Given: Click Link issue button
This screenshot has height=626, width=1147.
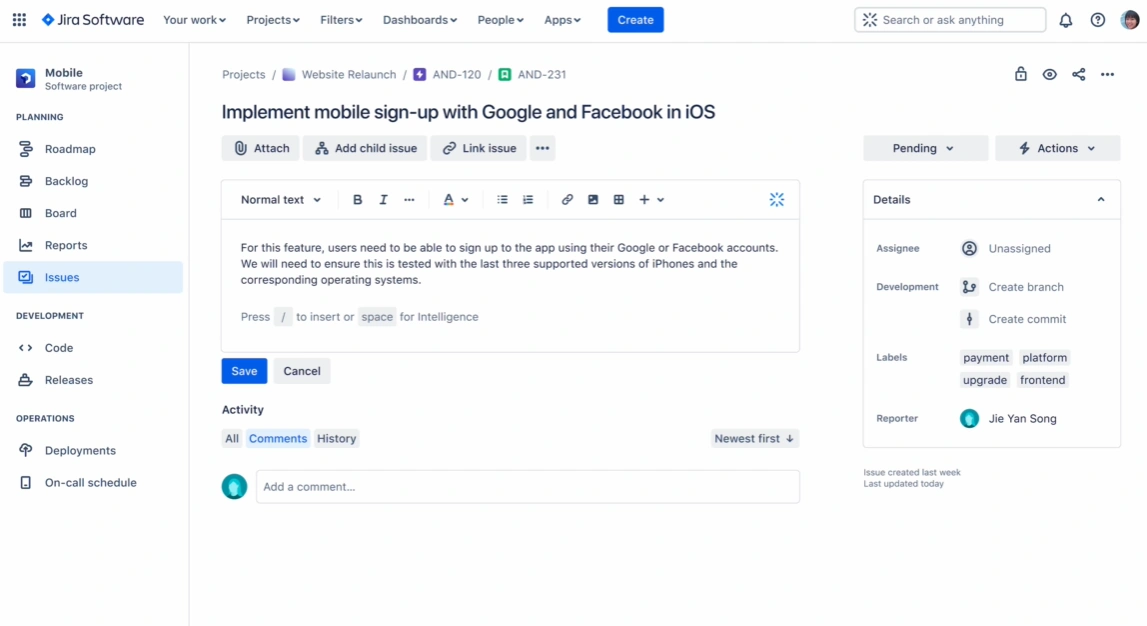Looking at the screenshot, I should point(478,148).
